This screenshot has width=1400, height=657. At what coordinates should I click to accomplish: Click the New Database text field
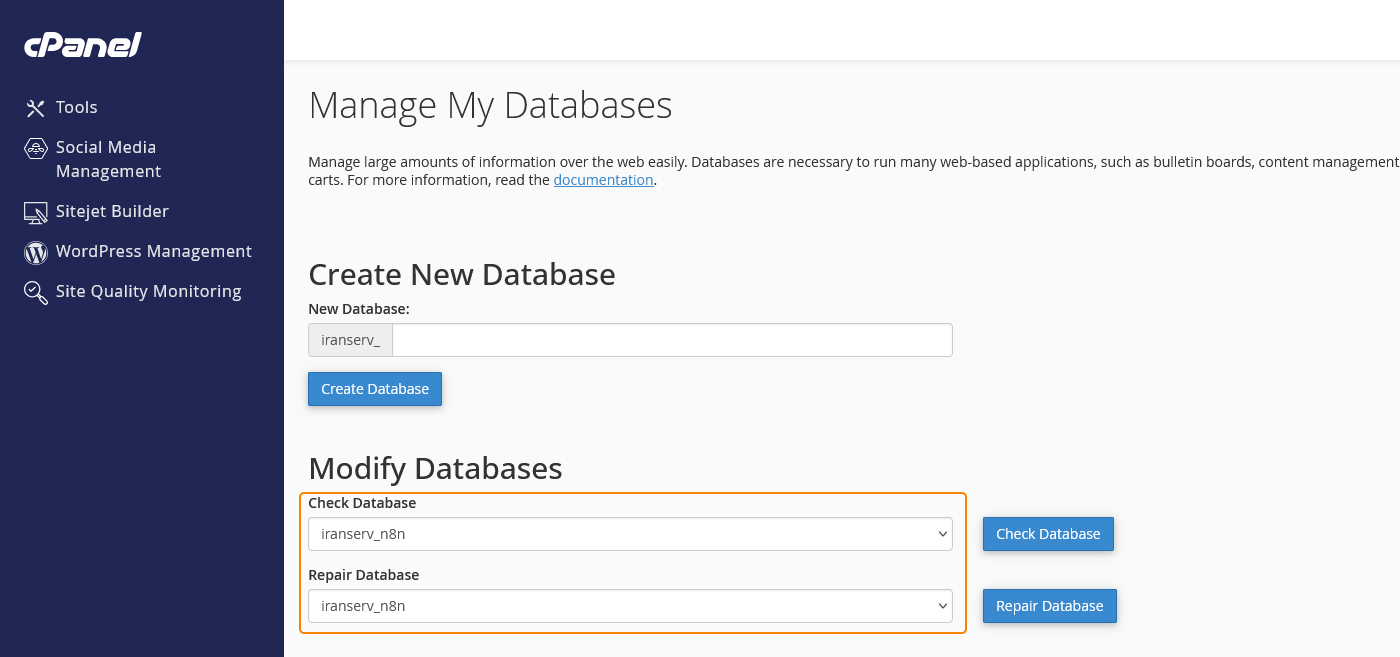670,339
